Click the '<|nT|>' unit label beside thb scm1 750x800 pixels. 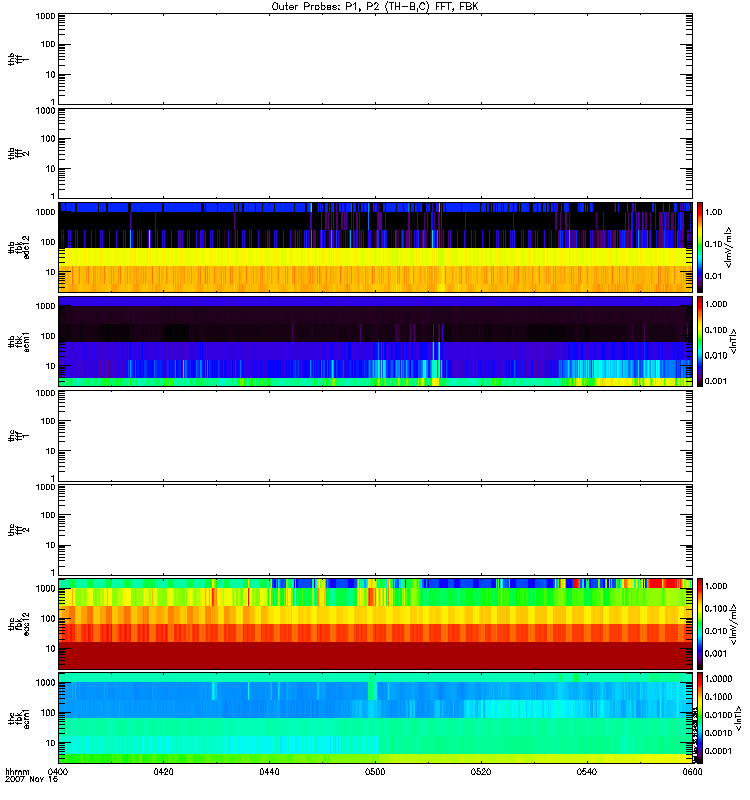(734, 341)
